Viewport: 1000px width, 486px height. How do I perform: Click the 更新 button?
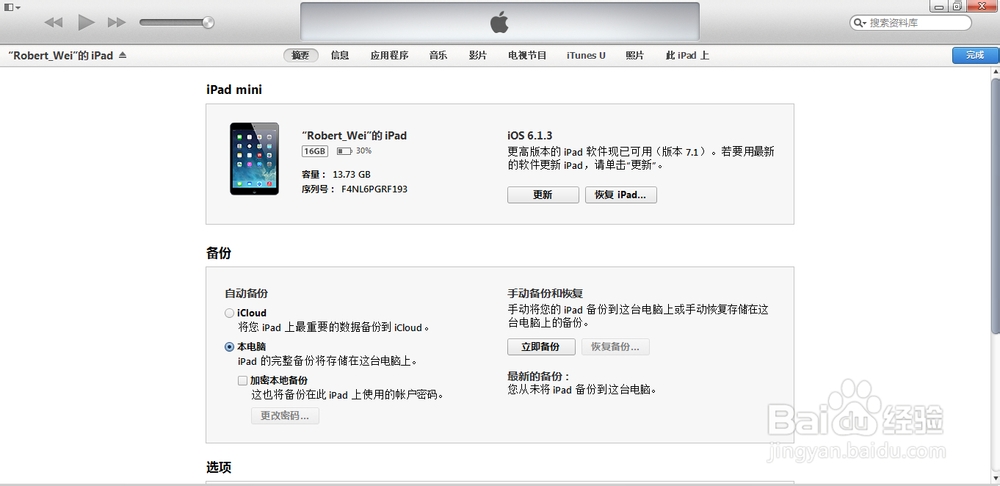point(543,195)
